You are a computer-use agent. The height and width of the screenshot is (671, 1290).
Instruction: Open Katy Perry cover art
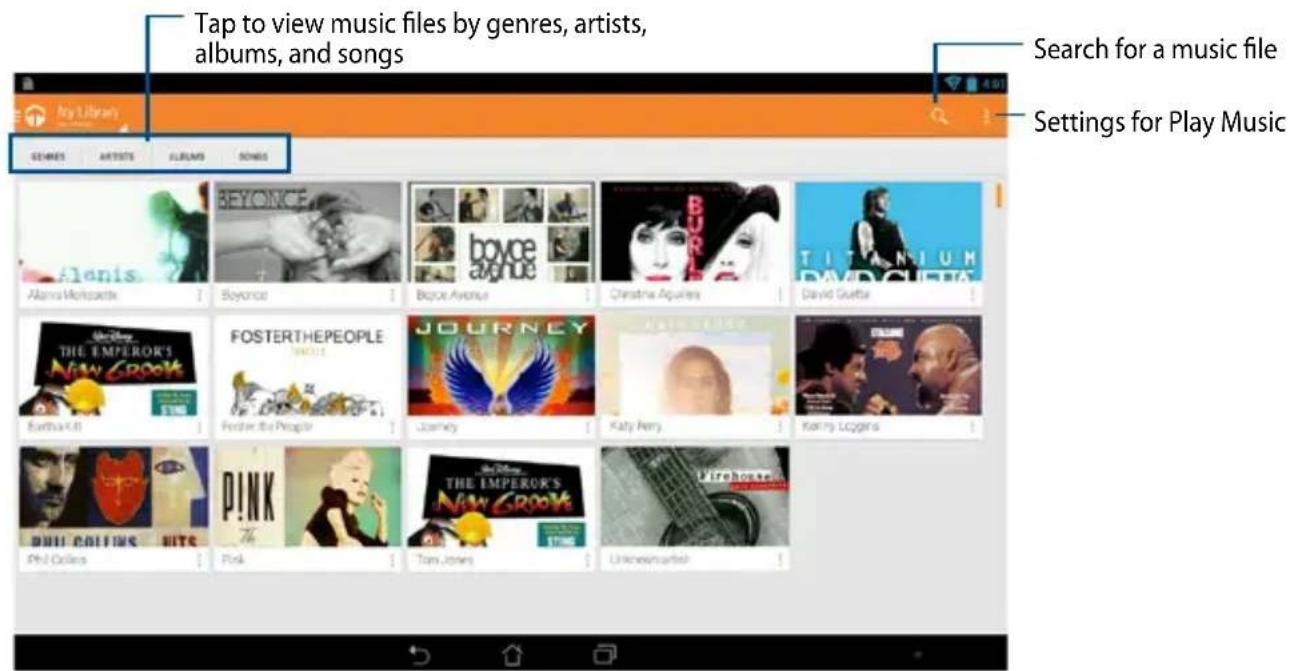pyautogui.click(x=695, y=366)
